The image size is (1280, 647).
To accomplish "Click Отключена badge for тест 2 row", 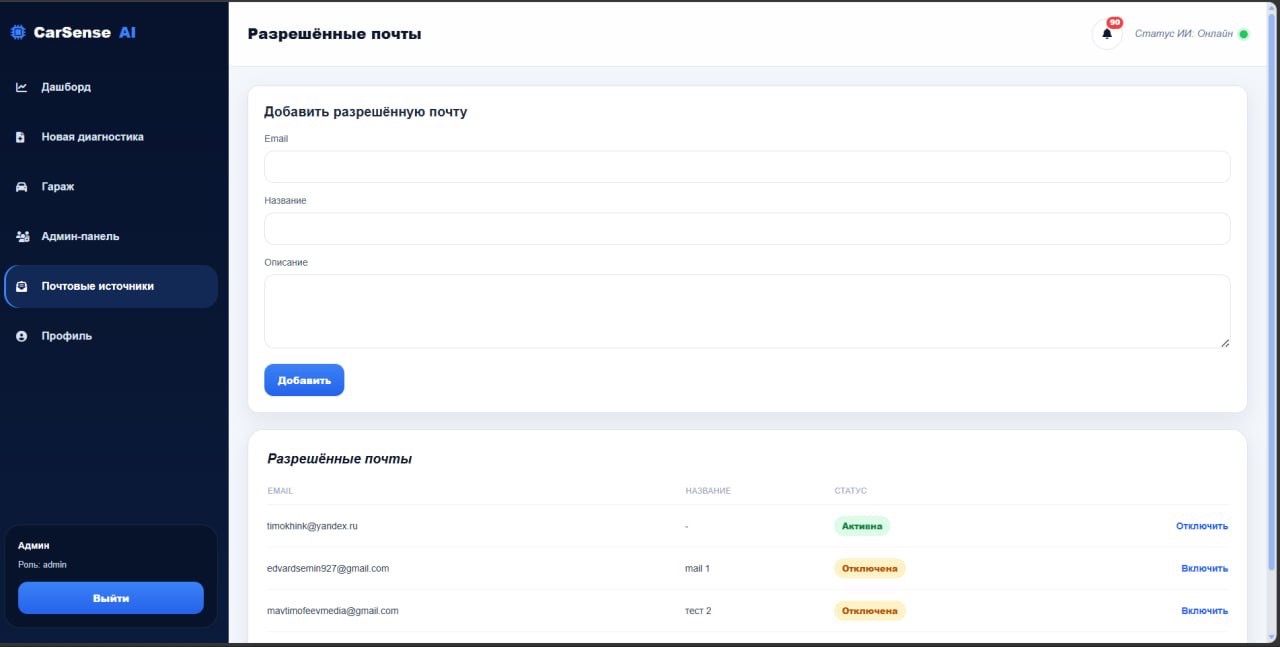I will (870, 610).
